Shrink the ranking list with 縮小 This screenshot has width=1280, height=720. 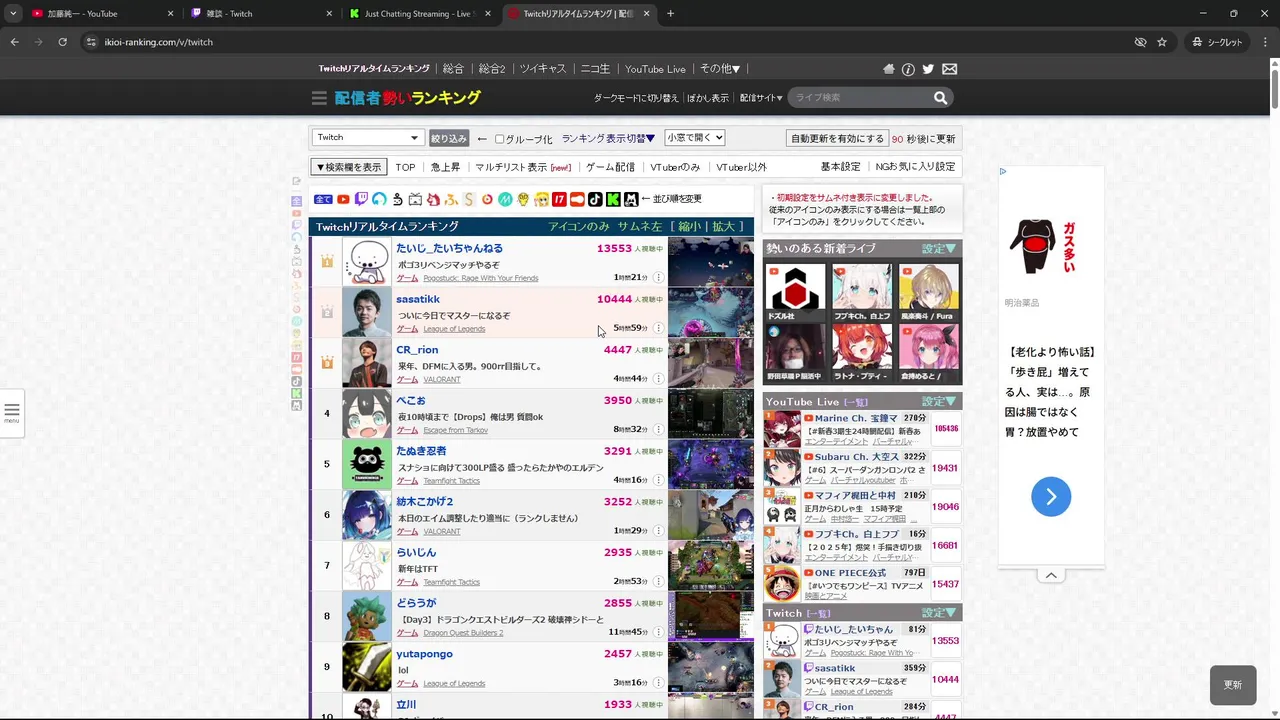pyautogui.click(x=690, y=227)
